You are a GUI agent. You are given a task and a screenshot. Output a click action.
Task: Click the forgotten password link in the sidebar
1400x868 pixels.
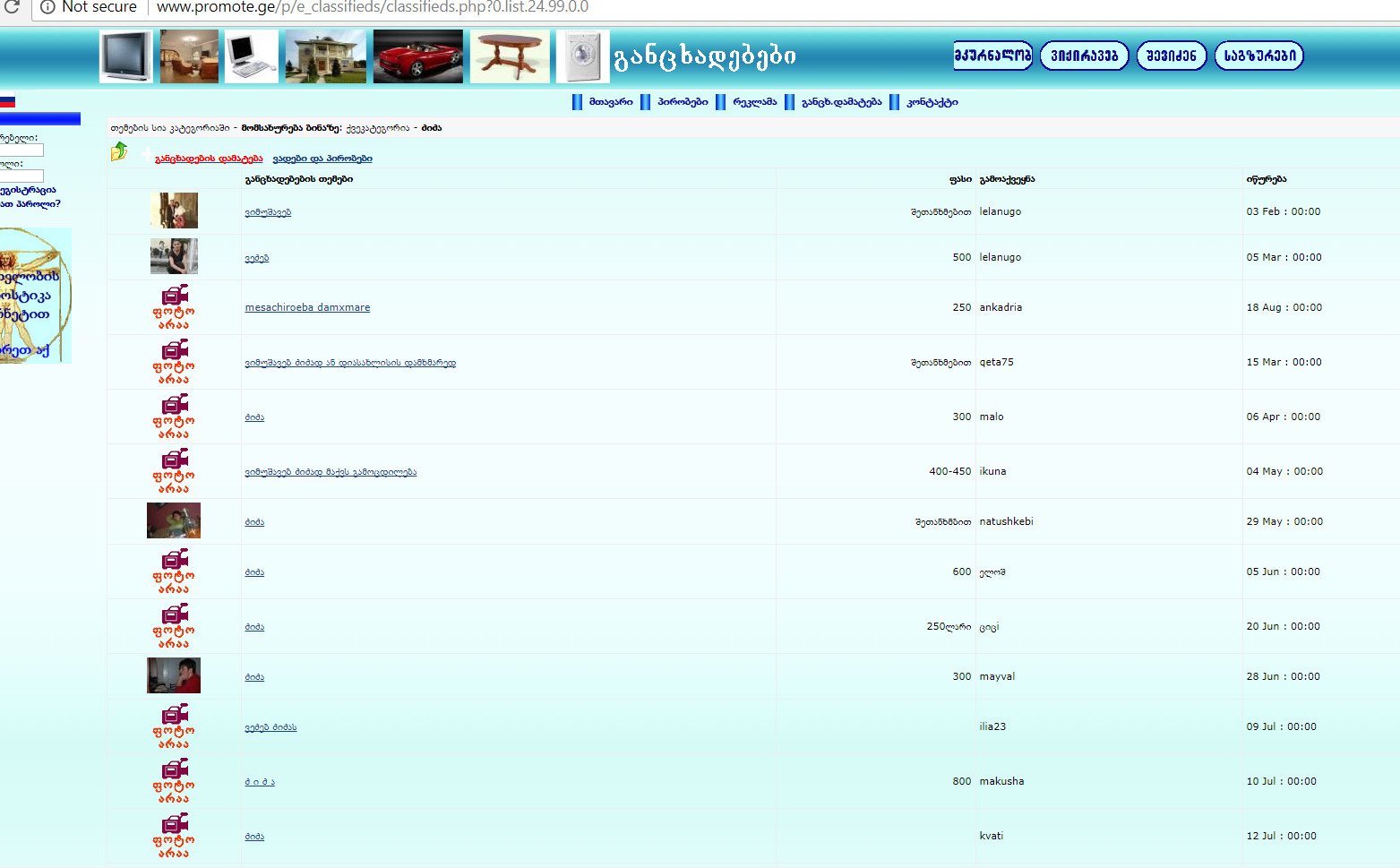[30, 204]
